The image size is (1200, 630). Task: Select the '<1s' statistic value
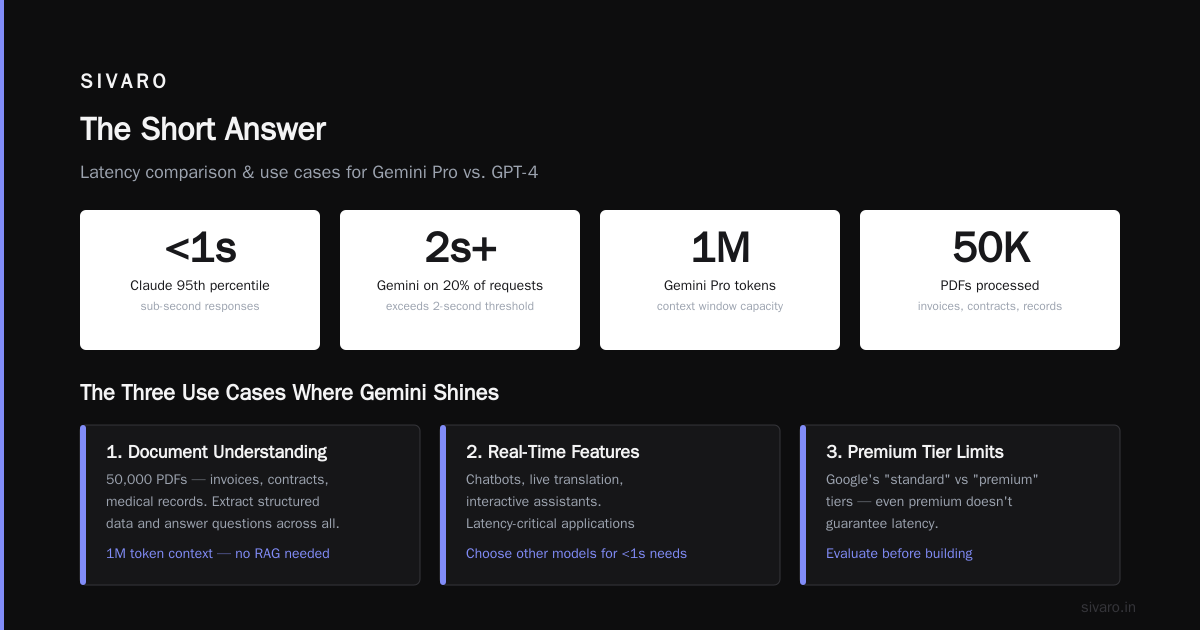[x=200, y=248]
